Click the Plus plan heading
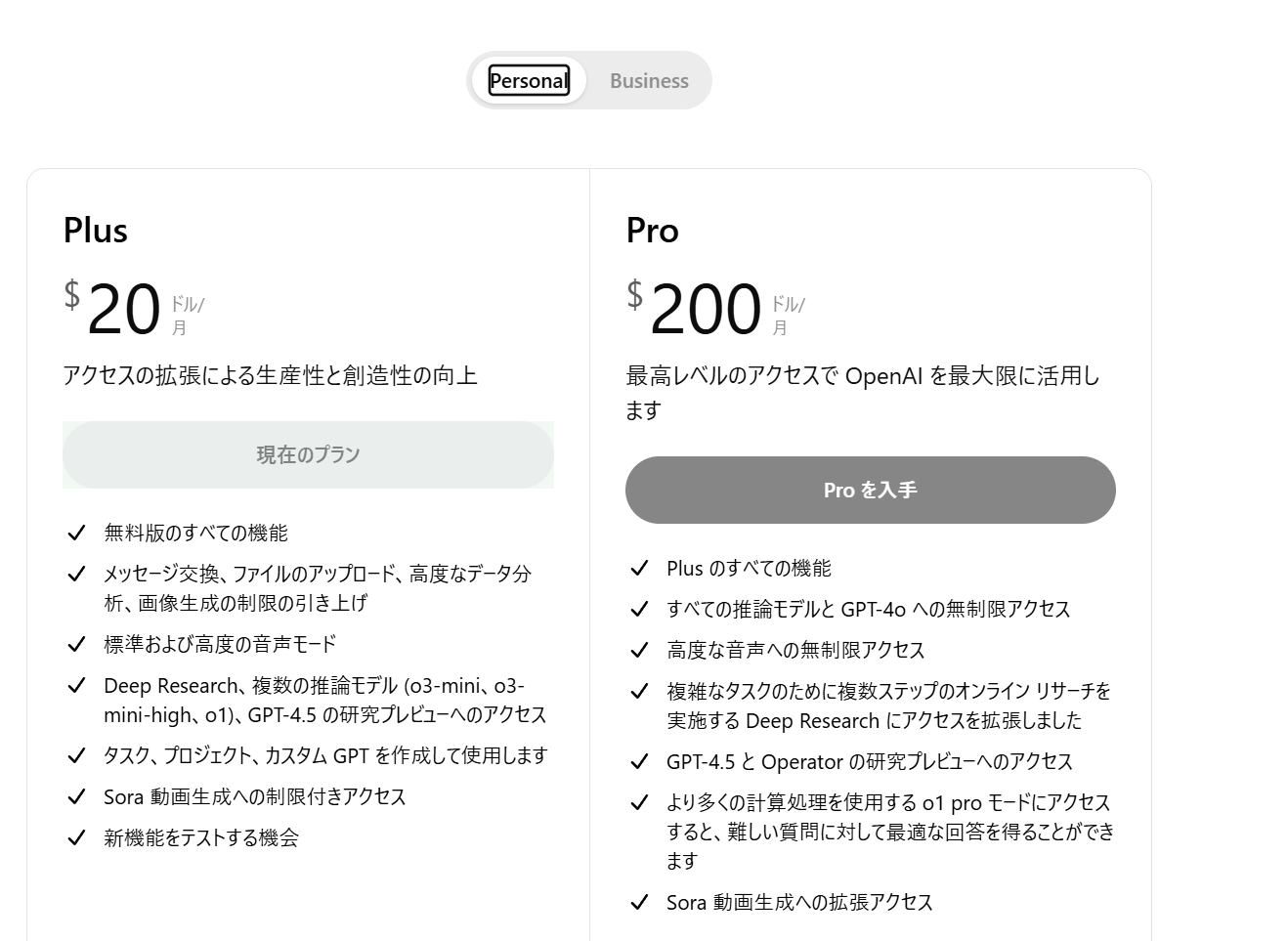 coord(95,231)
